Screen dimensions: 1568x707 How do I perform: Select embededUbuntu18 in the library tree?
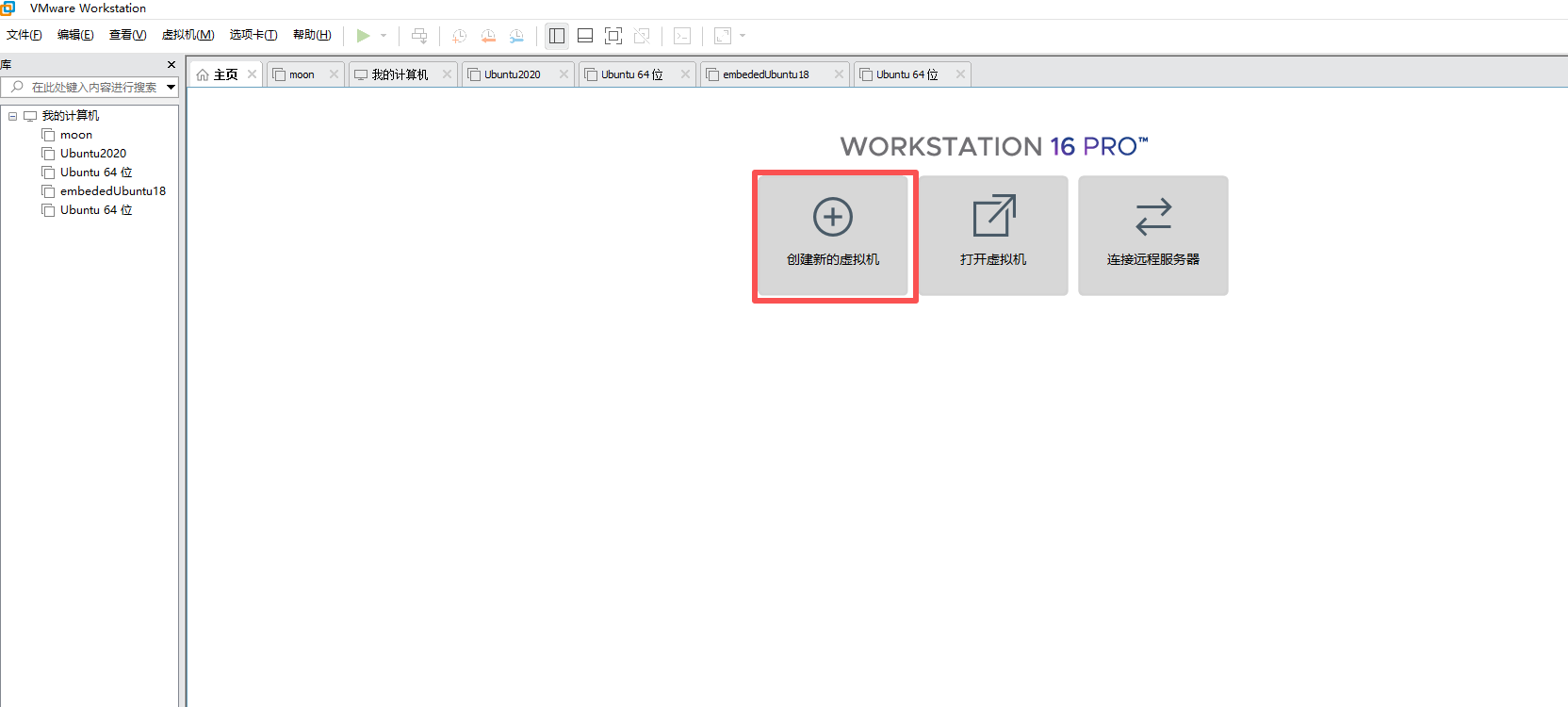[113, 191]
